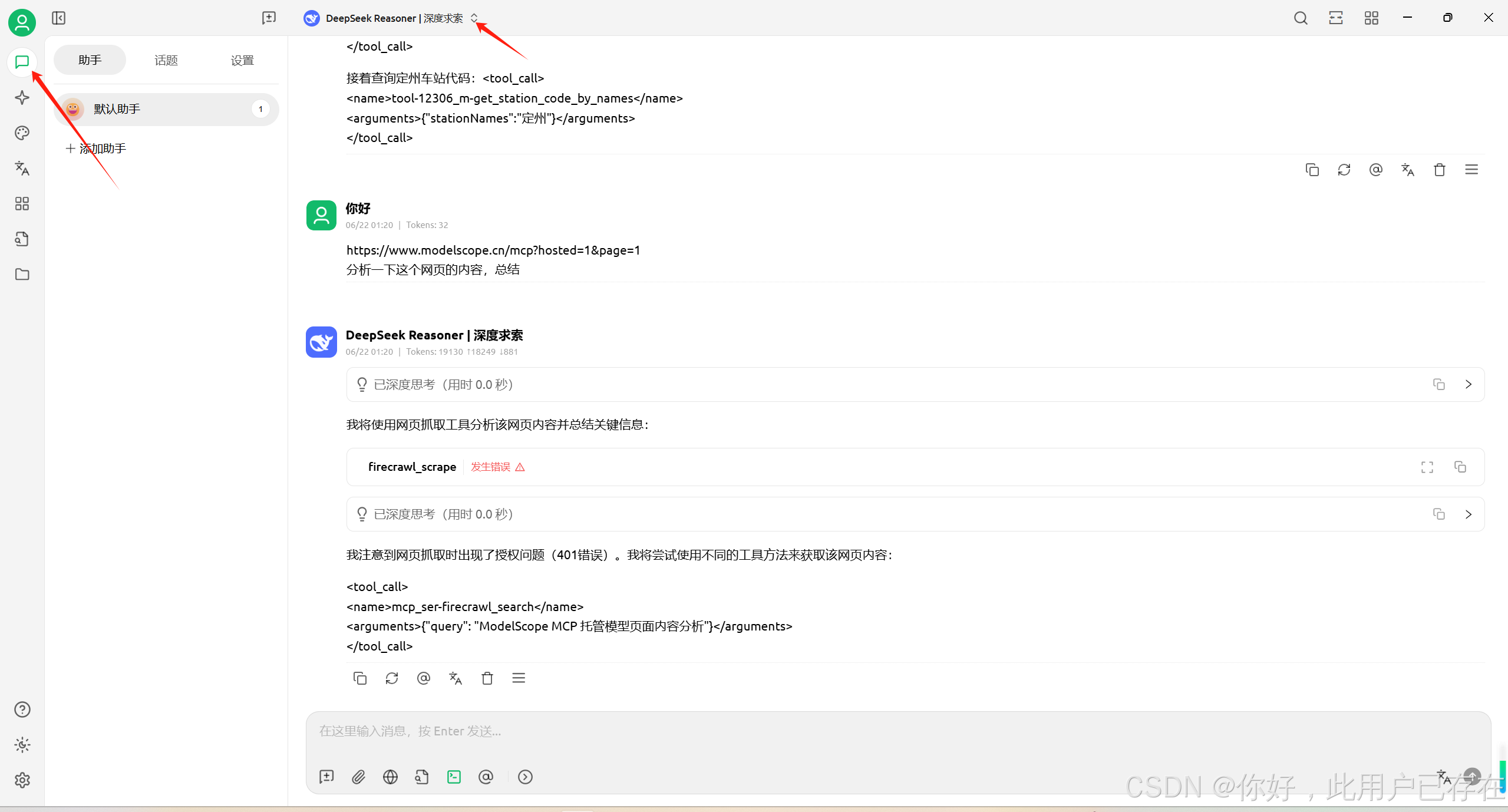Open the help question mark icon
This screenshot has width=1508, height=812.
pyautogui.click(x=22, y=709)
